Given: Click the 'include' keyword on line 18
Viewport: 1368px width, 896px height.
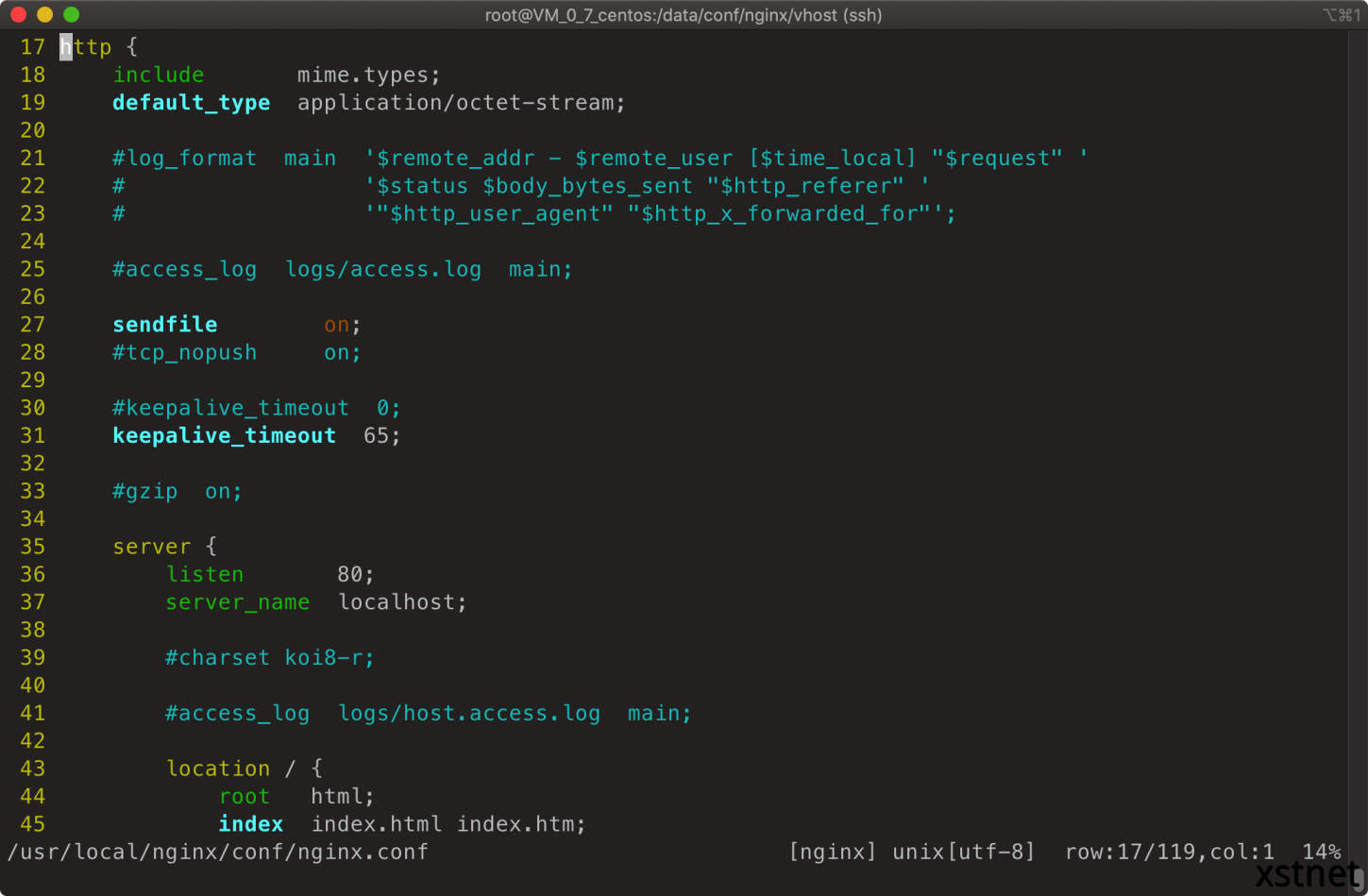Looking at the screenshot, I should coord(158,75).
